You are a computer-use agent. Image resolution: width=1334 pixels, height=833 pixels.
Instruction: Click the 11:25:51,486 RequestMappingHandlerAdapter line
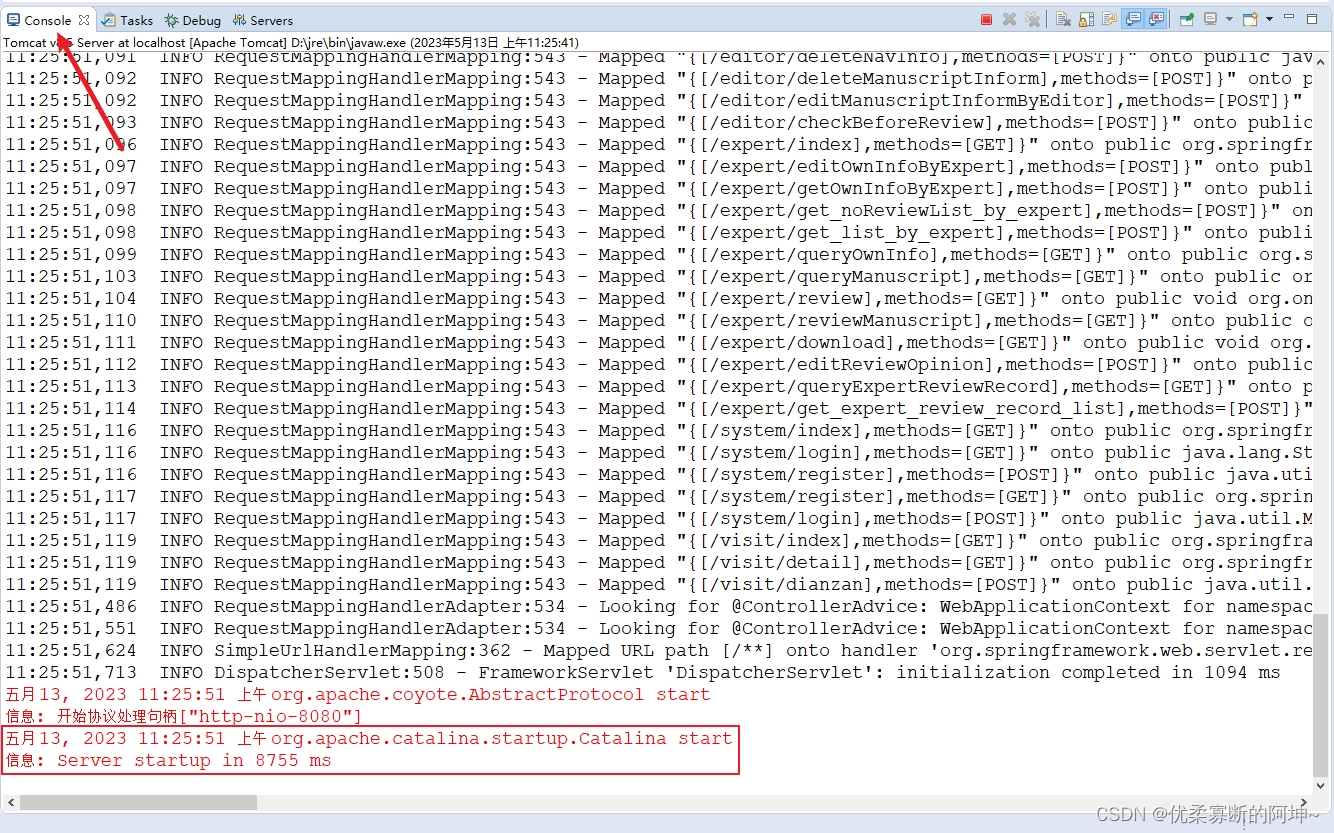click(658, 606)
